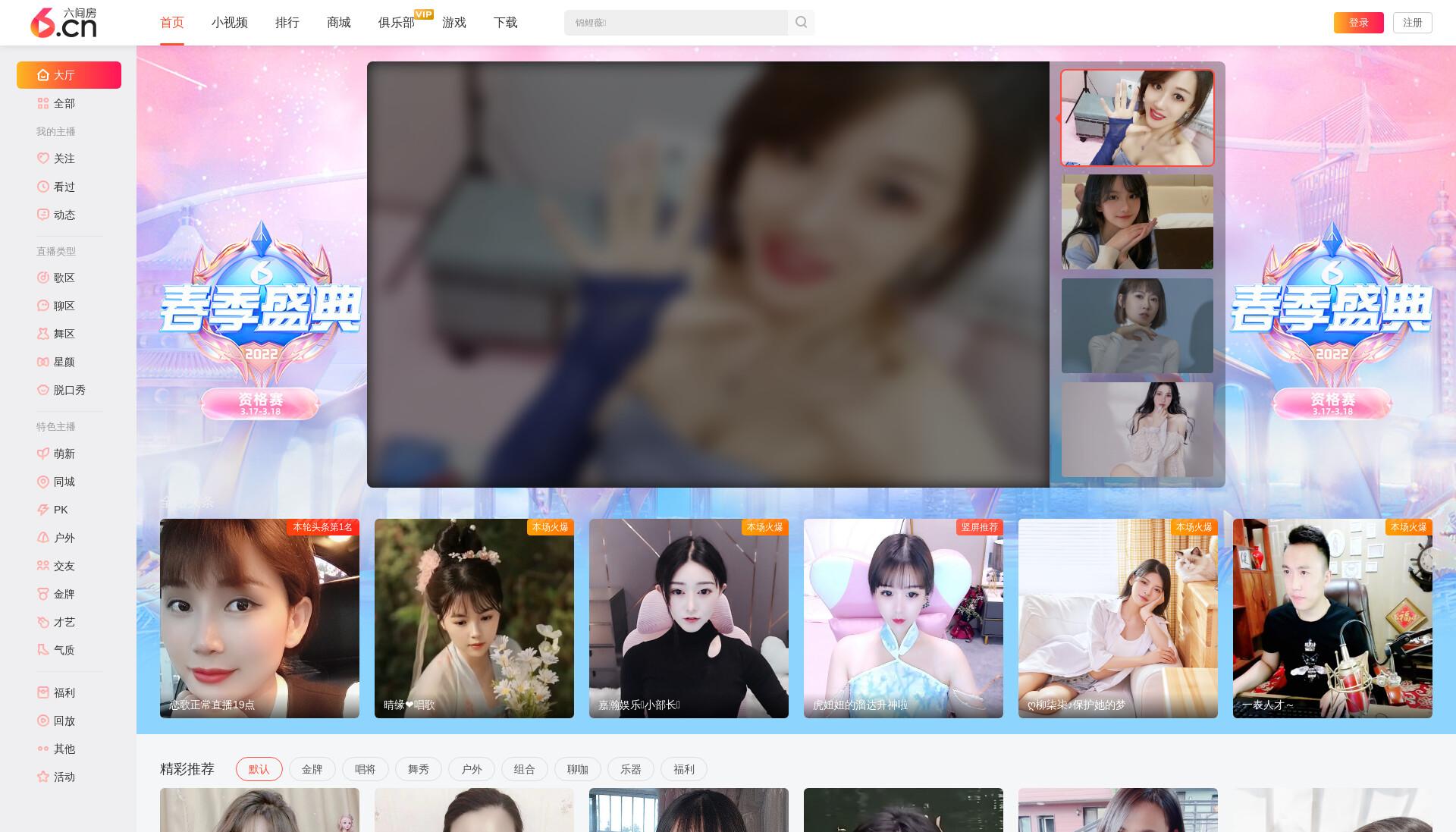Open the 嘉瀚娱乐小部长 room card
Viewport: 1456px width, 832px height.
(x=689, y=618)
